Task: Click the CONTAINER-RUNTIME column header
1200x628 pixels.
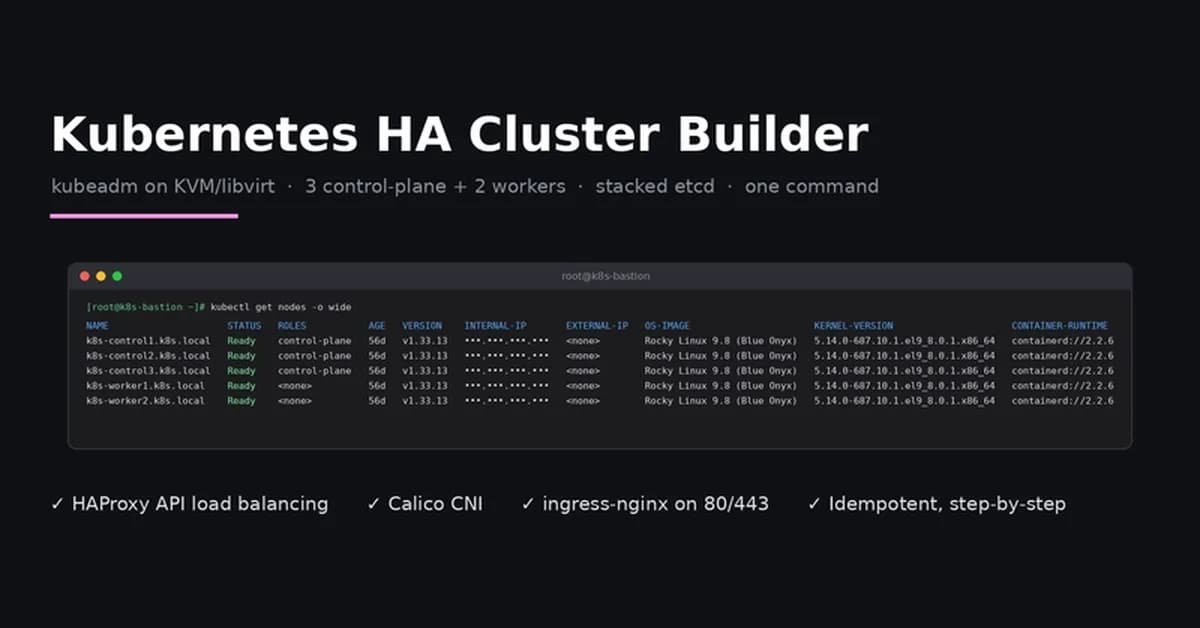Action: 1060,326
